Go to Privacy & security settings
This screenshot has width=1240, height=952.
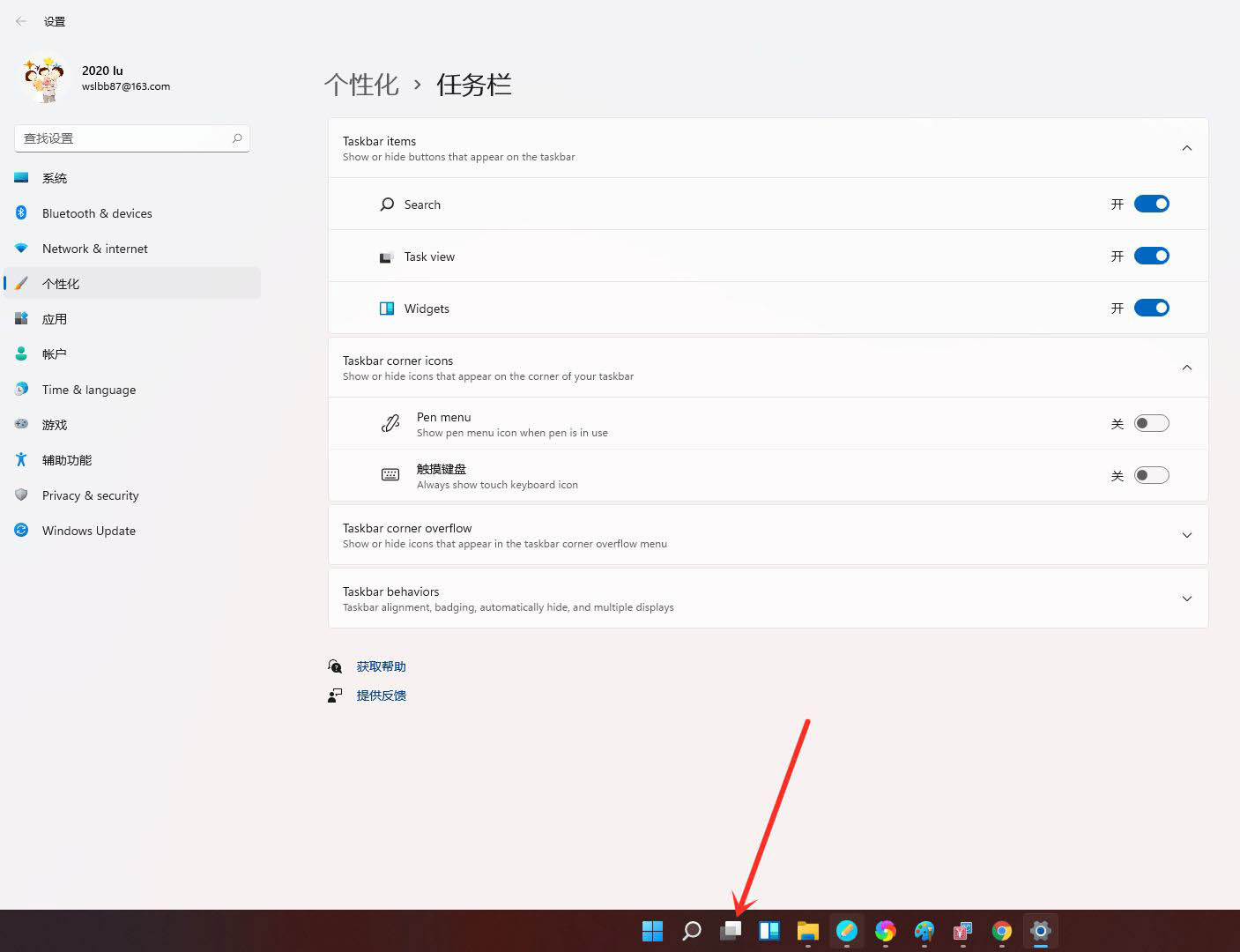click(x=90, y=495)
